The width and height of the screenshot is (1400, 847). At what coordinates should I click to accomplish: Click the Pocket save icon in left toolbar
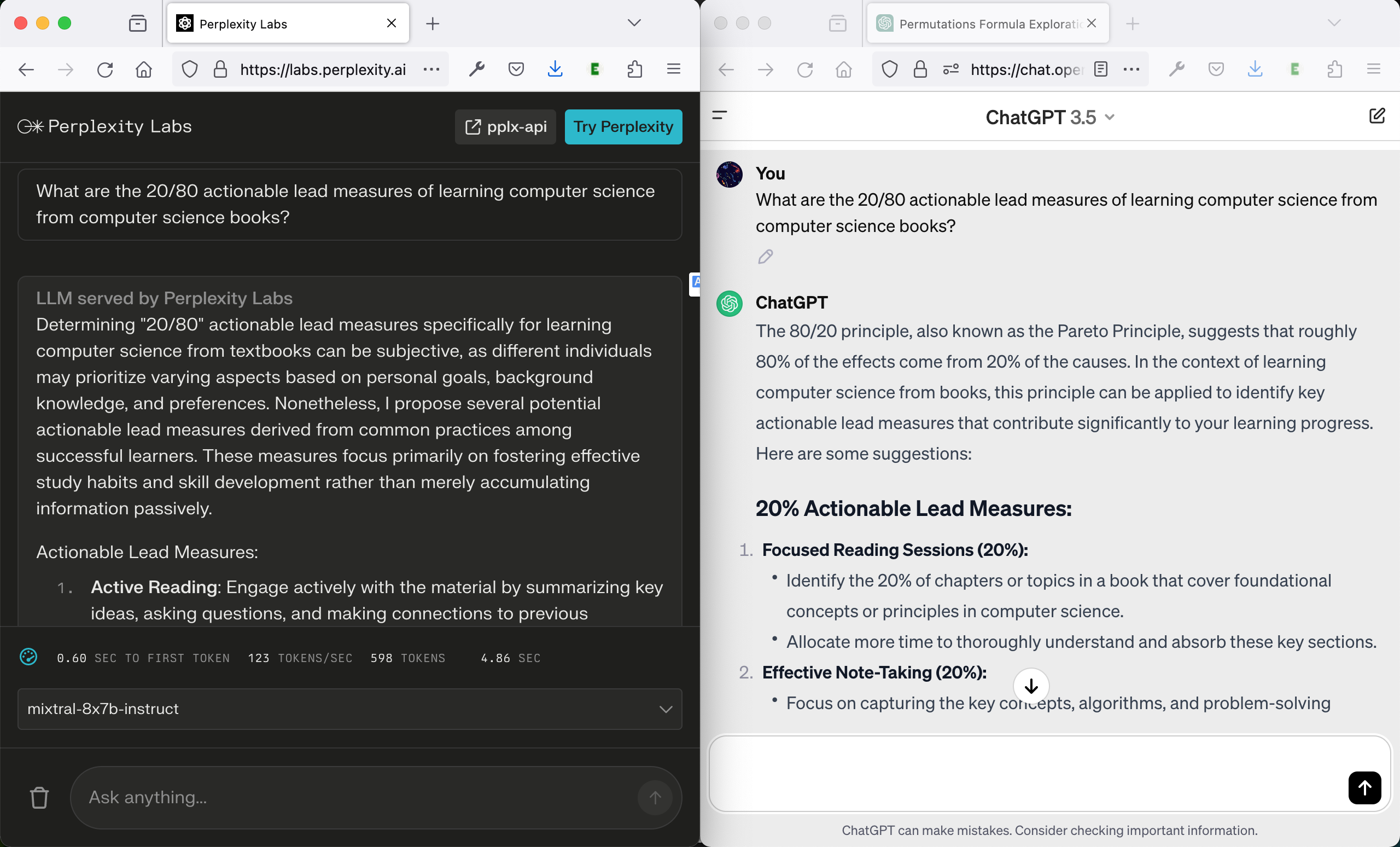pos(516,69)
